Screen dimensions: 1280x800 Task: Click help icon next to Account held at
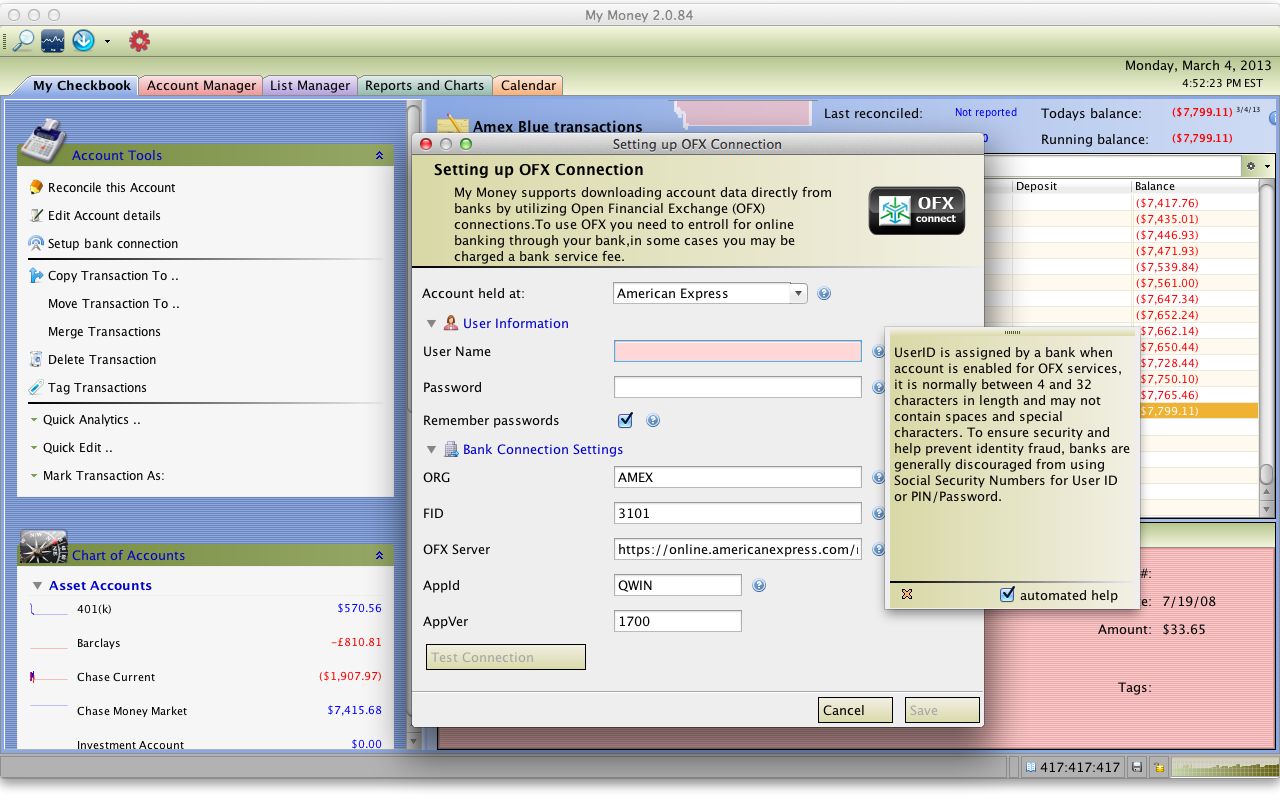pos(825,294)
